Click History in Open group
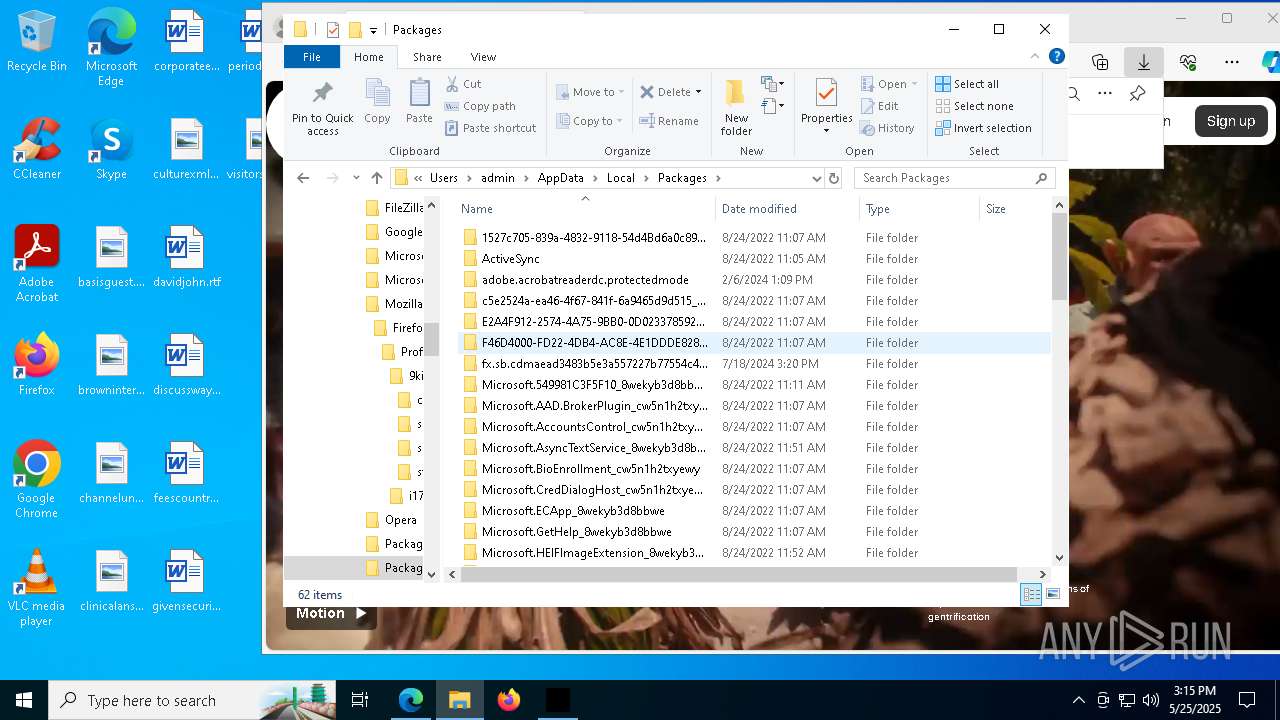Viewport: 1280px width, 720px height. [x=886, y=128]
